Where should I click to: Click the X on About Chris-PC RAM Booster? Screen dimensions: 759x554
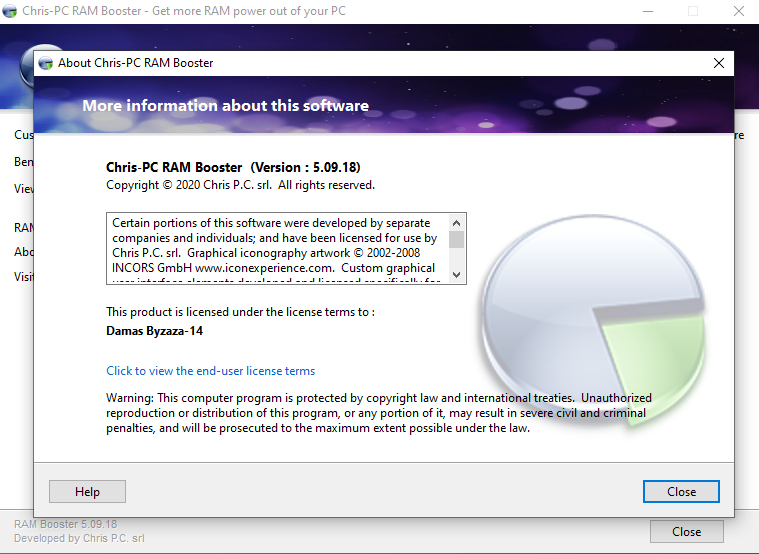pos(719,63)
